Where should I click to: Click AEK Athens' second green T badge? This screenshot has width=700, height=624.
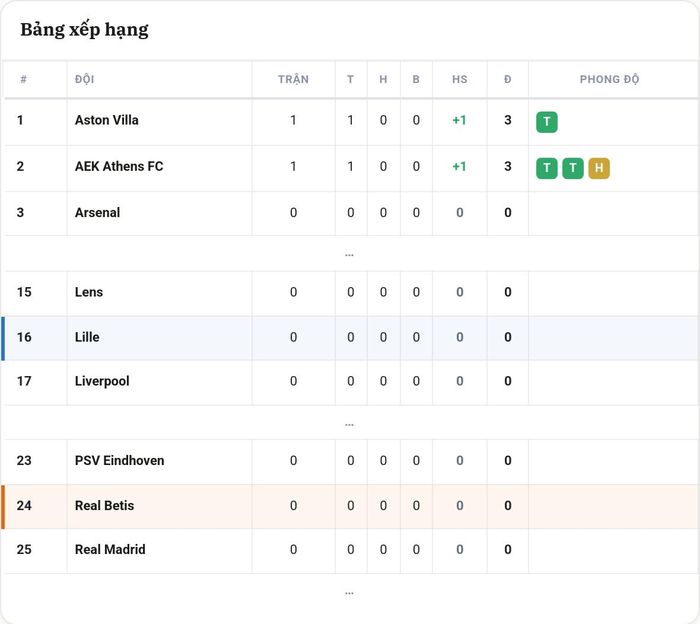pos(573,168)
